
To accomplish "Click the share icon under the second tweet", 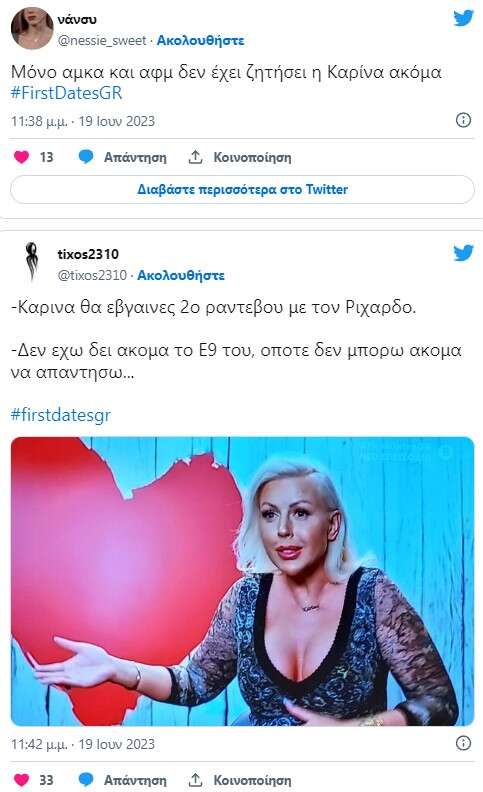I will pos(195,780).
